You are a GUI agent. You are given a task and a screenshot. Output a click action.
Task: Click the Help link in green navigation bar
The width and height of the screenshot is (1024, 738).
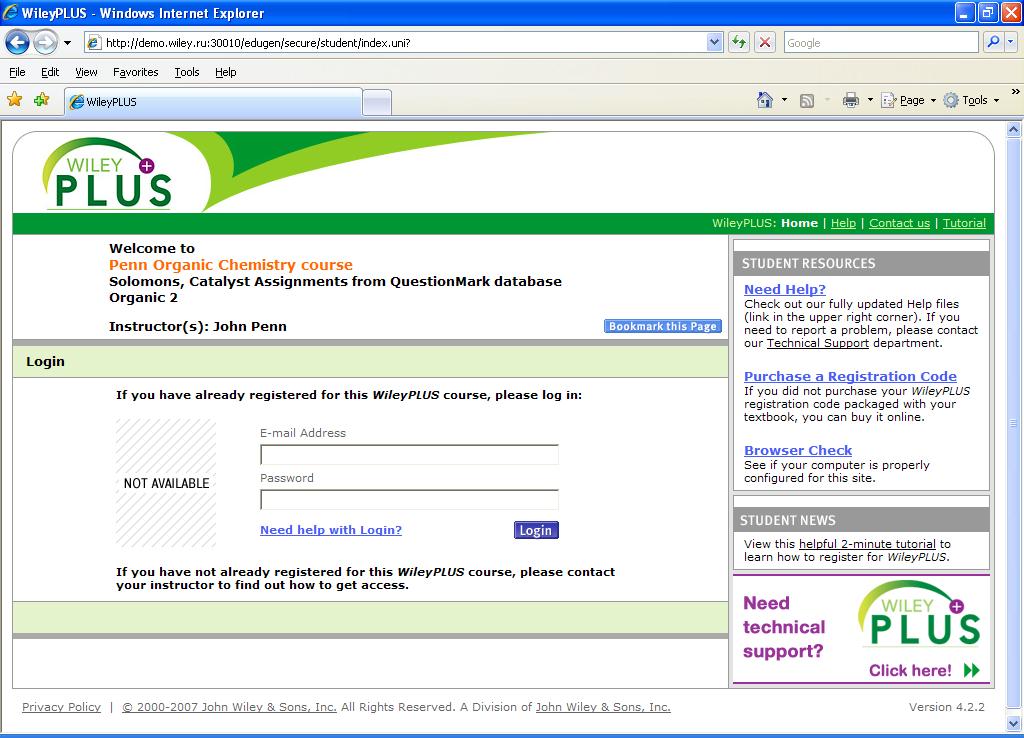[843, 223]
